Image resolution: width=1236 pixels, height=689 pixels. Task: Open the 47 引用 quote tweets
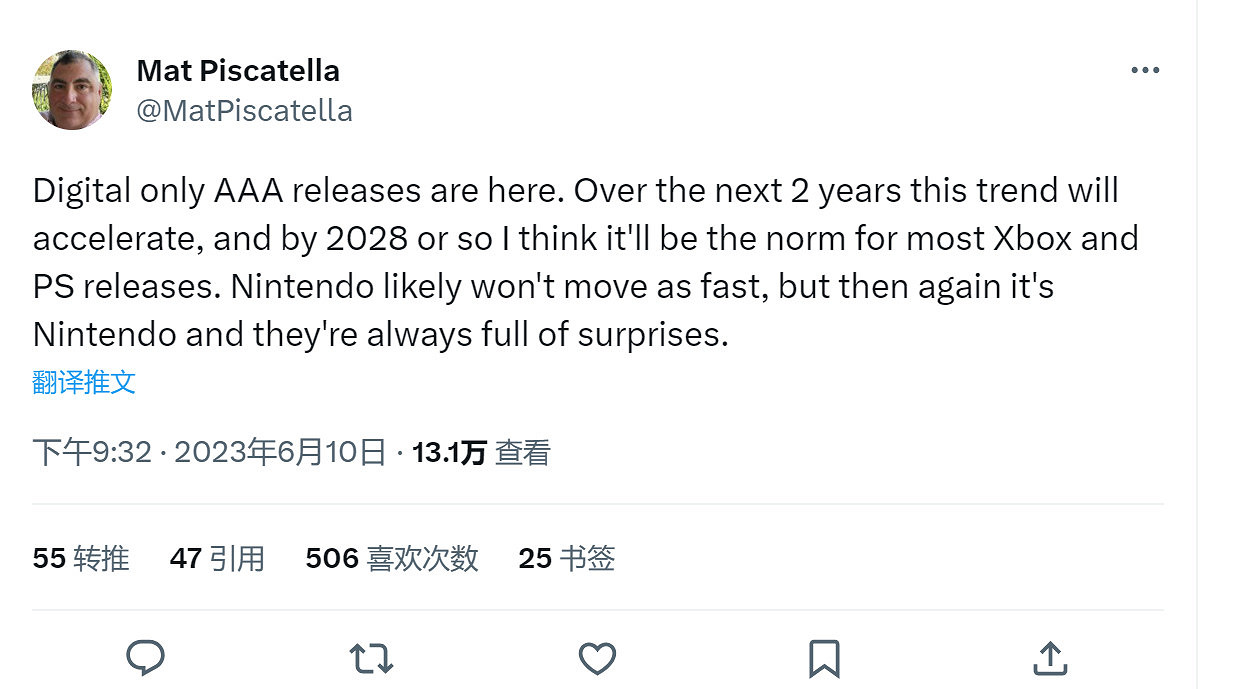(x=216, y=559)
